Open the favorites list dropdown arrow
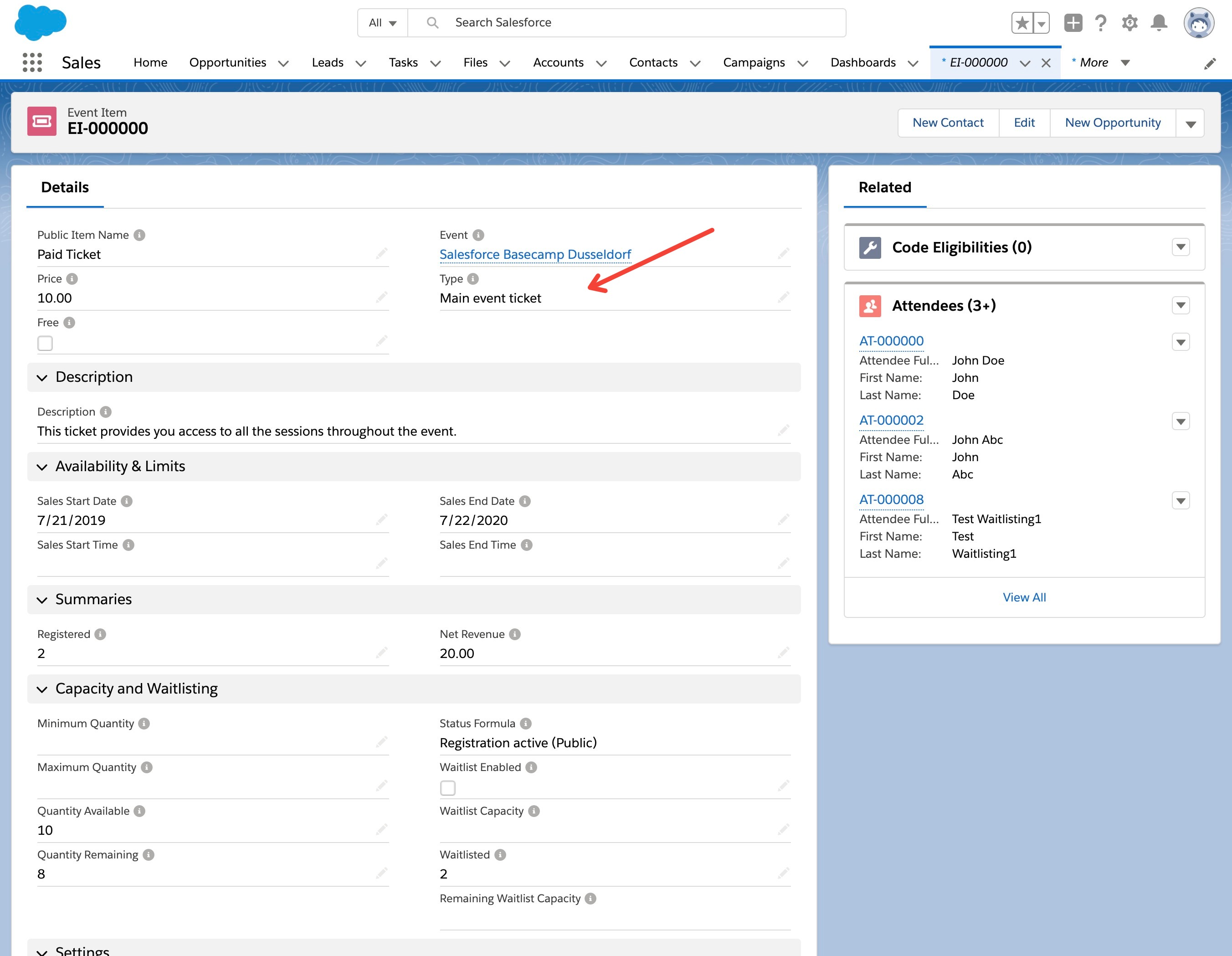 (1042, 23)
